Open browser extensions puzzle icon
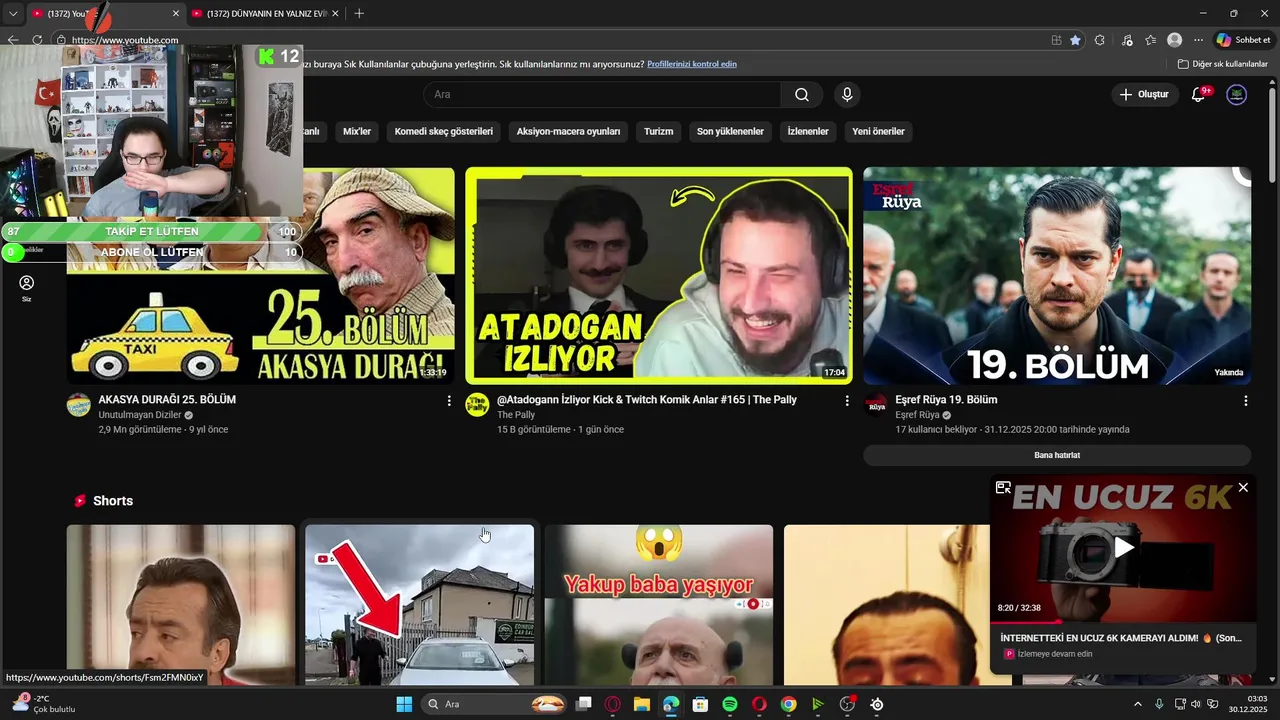Image resolution: width=1280 pixels, height=720 pixels. pos(1100,40)
